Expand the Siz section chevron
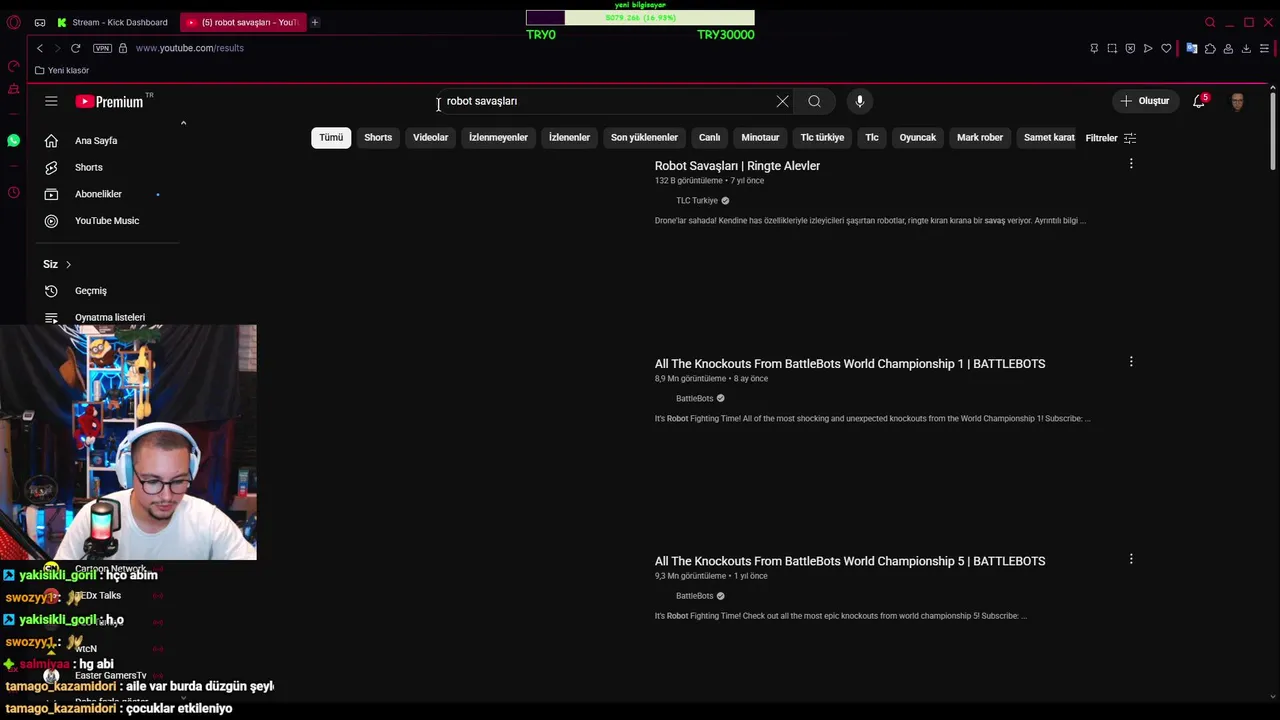The width and height of the screenshot is (1280, 720). 68,264
